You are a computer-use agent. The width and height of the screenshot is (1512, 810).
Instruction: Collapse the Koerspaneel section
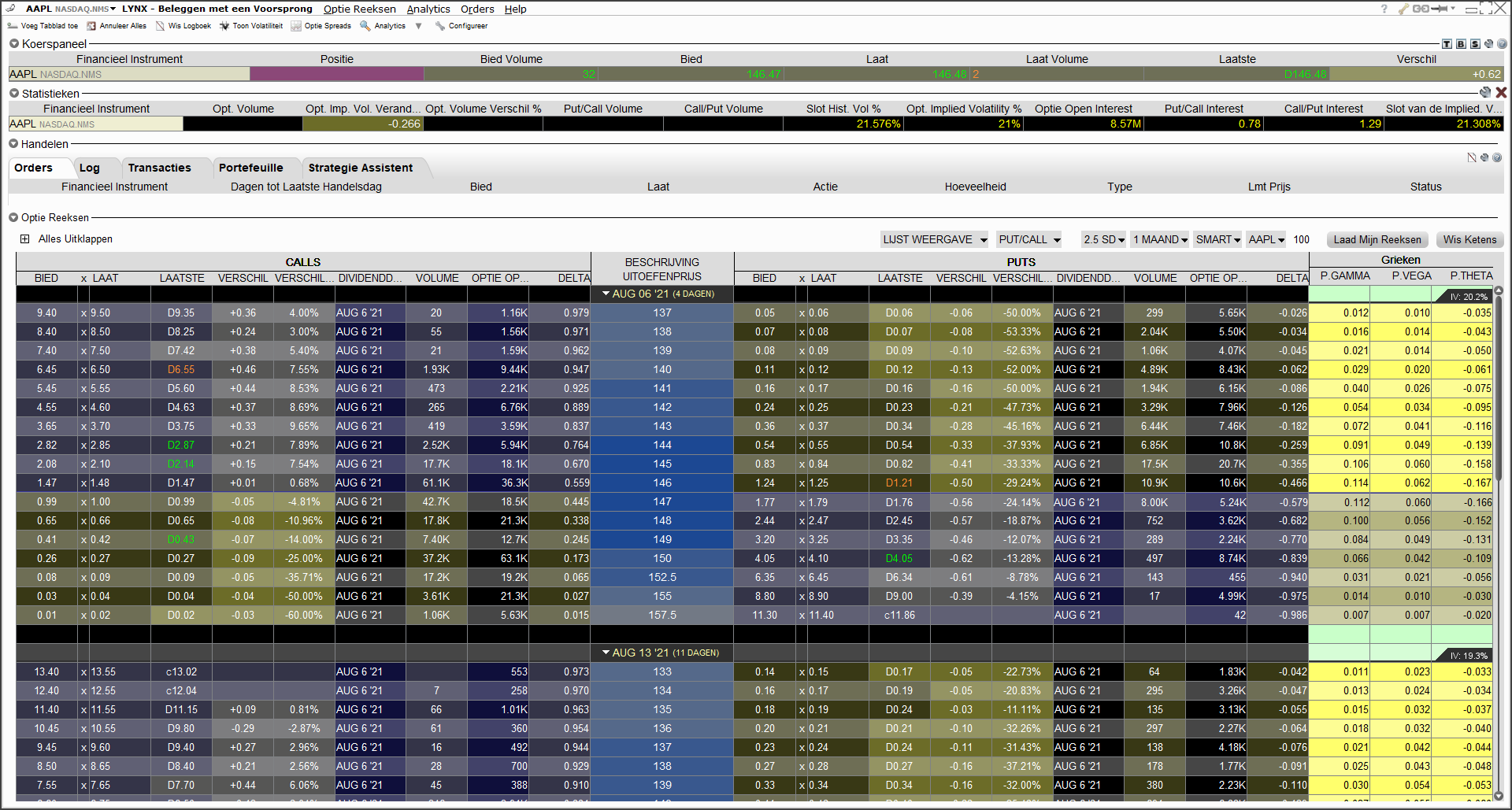[x=14, y=44]
